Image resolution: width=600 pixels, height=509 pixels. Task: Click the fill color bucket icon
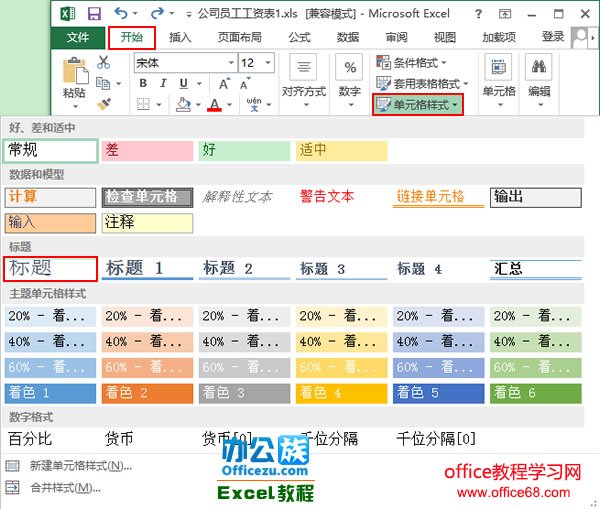click(x=184, y=104)
